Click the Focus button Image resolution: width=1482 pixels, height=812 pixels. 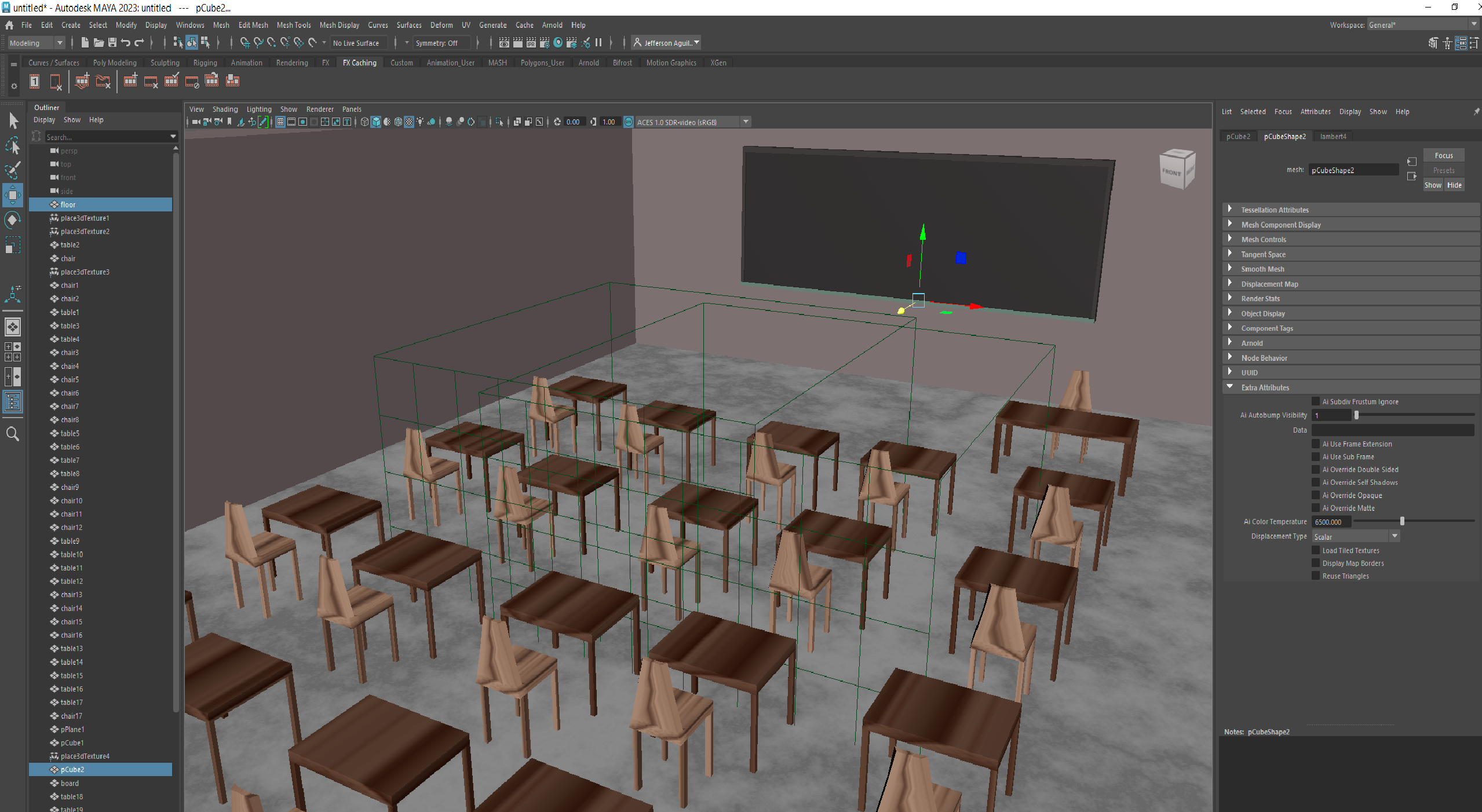click(1443, 155)
